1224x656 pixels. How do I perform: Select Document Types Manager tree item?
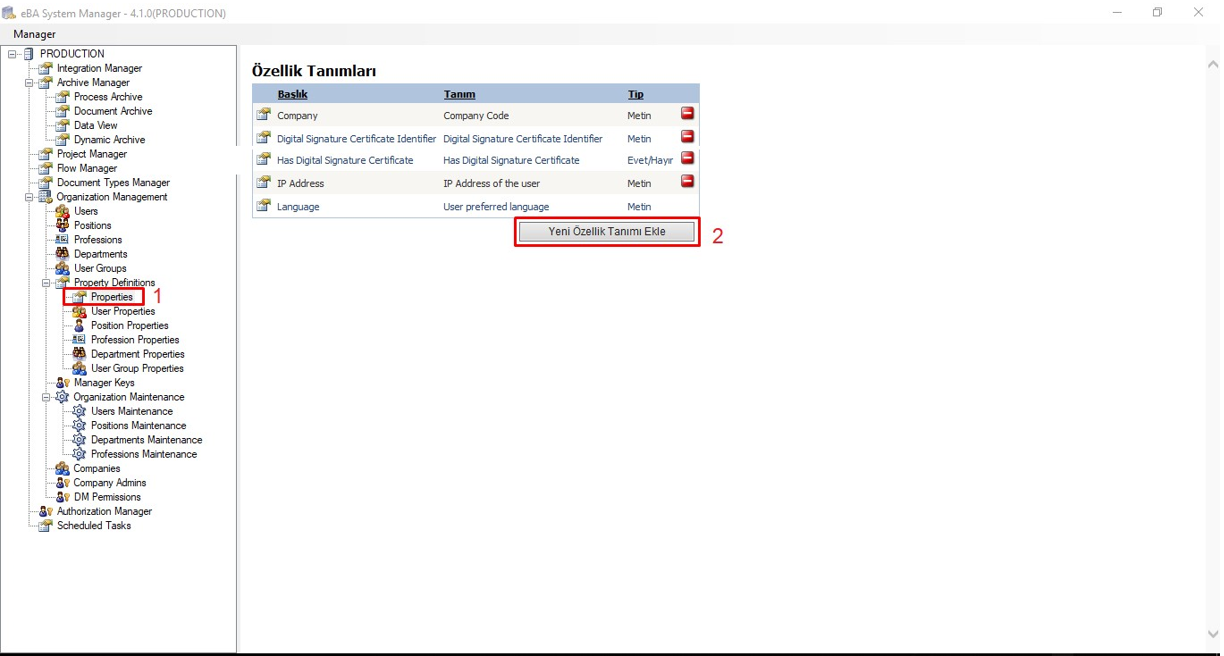coord(113,182)
